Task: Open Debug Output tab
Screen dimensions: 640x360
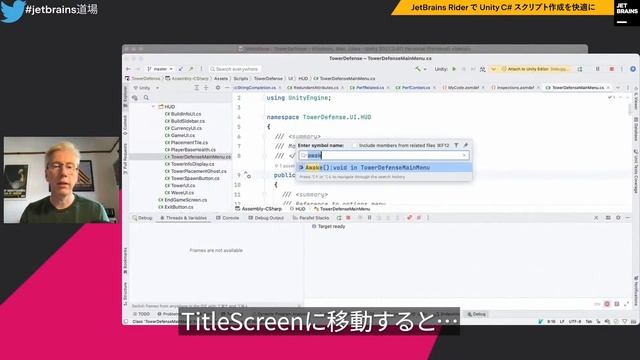Action: point(266,218)
